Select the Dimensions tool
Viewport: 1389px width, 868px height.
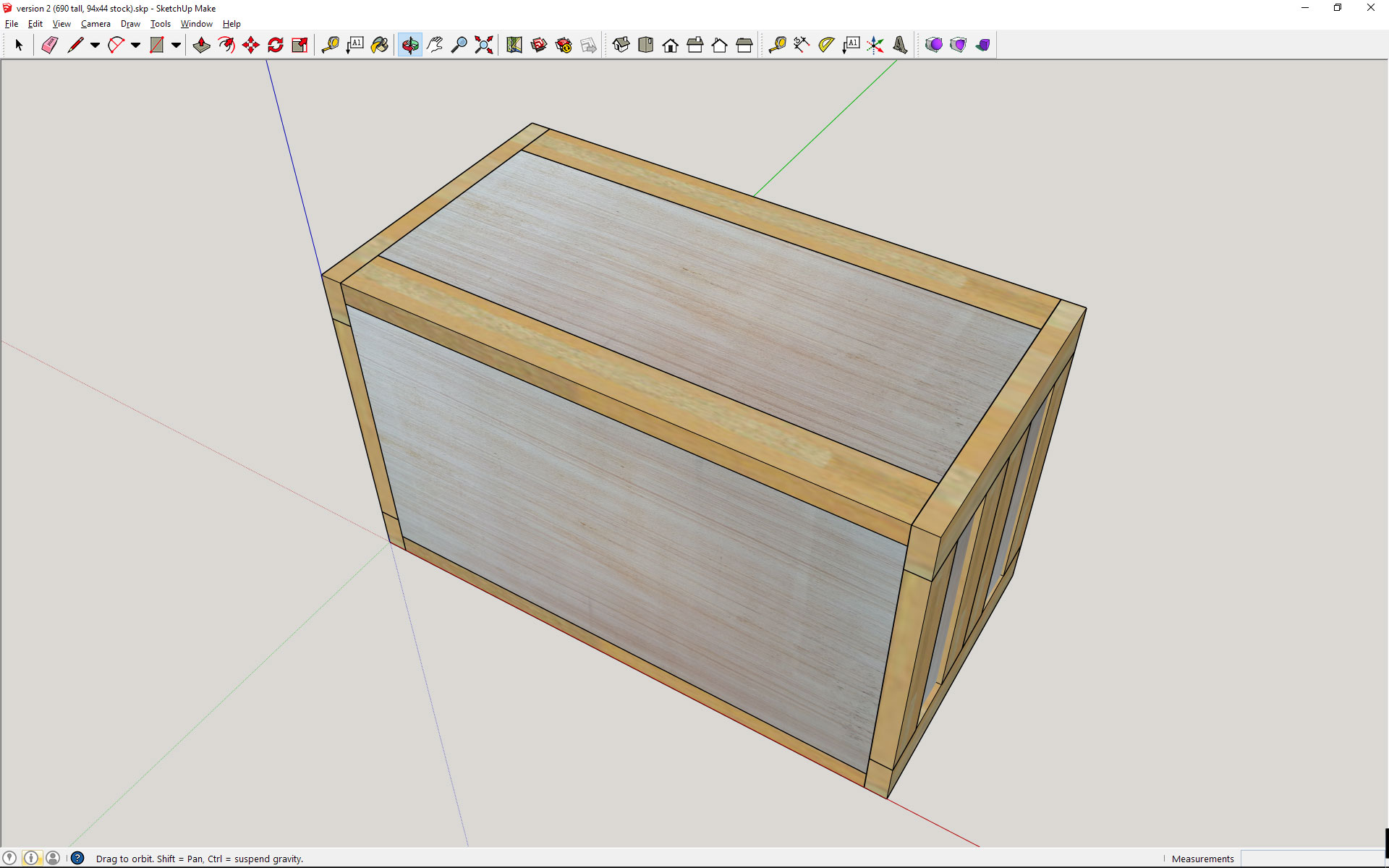(802, 45)
